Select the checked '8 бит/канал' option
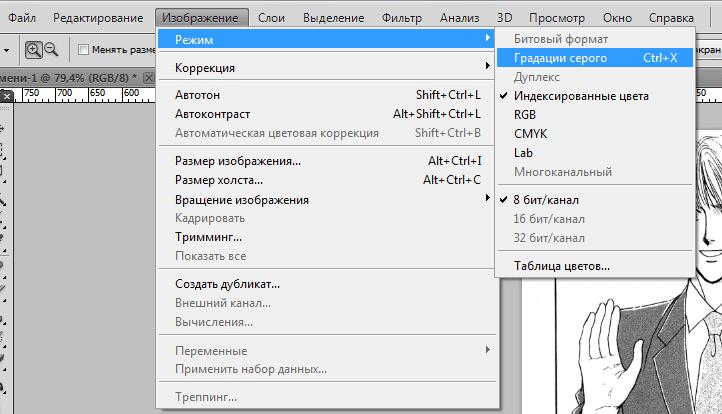Screen dimensions: 722x414 (x=546, y=200)
